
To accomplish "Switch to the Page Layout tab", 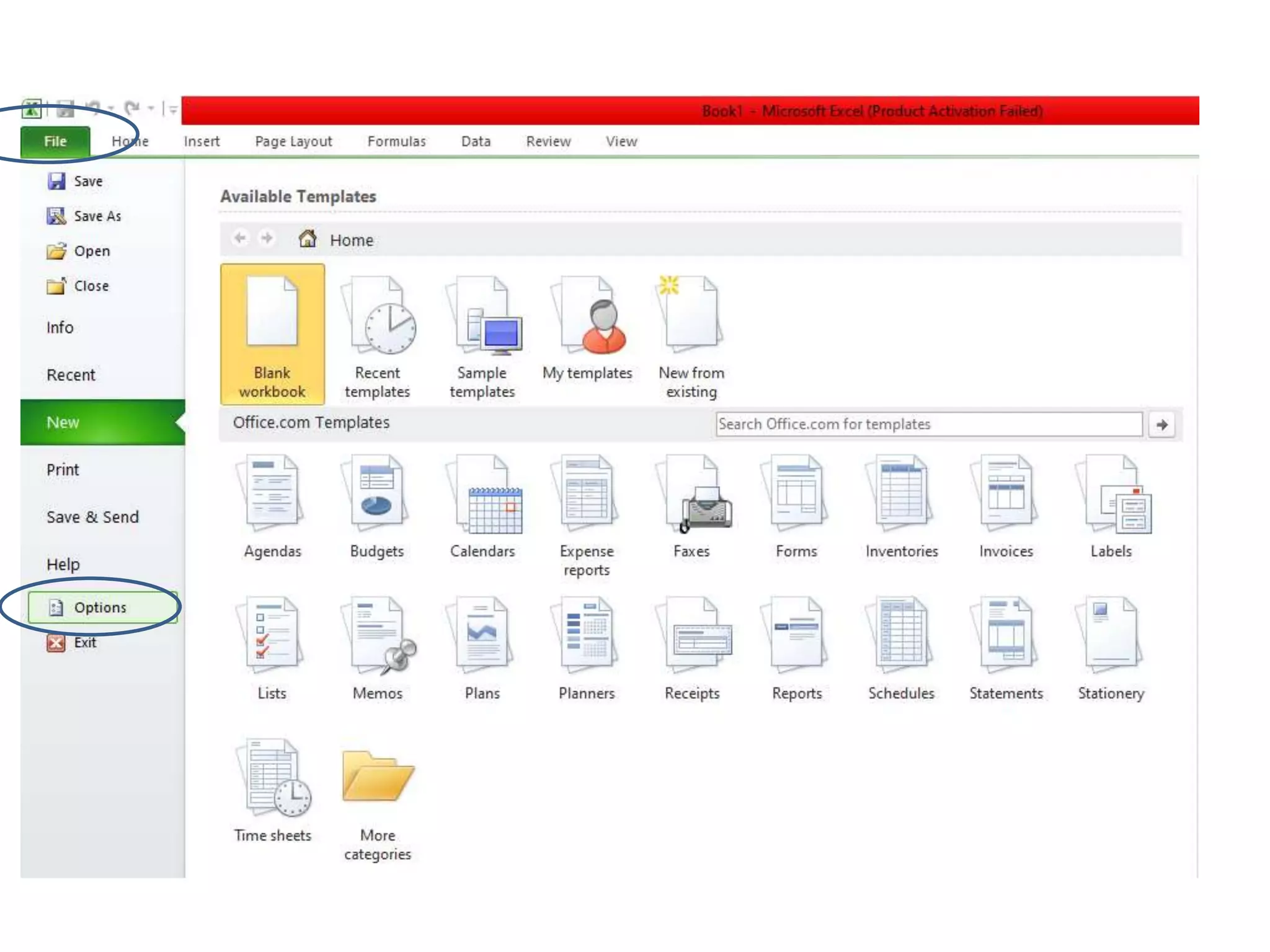I will [x=293, y=141].
